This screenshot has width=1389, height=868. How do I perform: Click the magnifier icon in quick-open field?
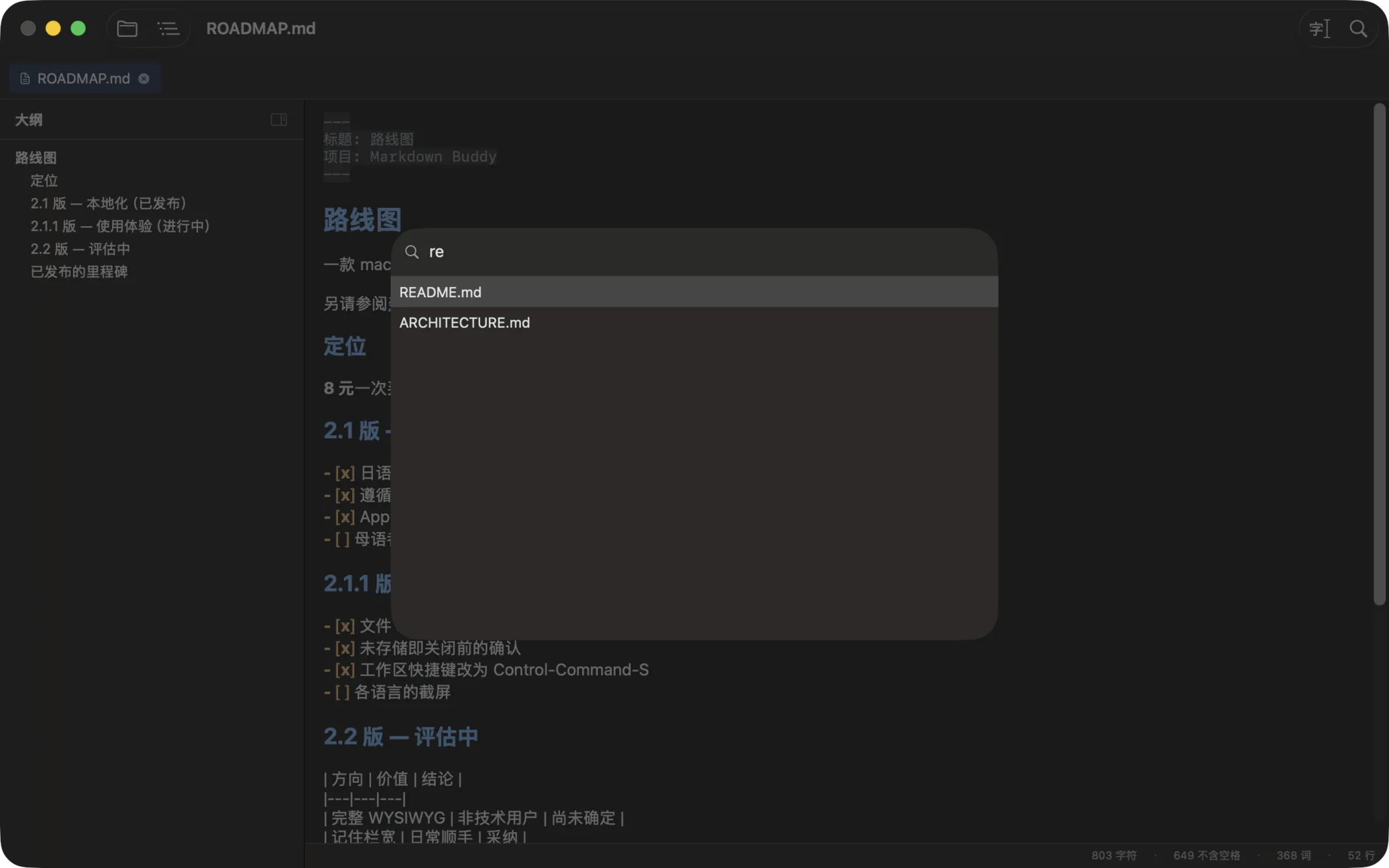412,251
